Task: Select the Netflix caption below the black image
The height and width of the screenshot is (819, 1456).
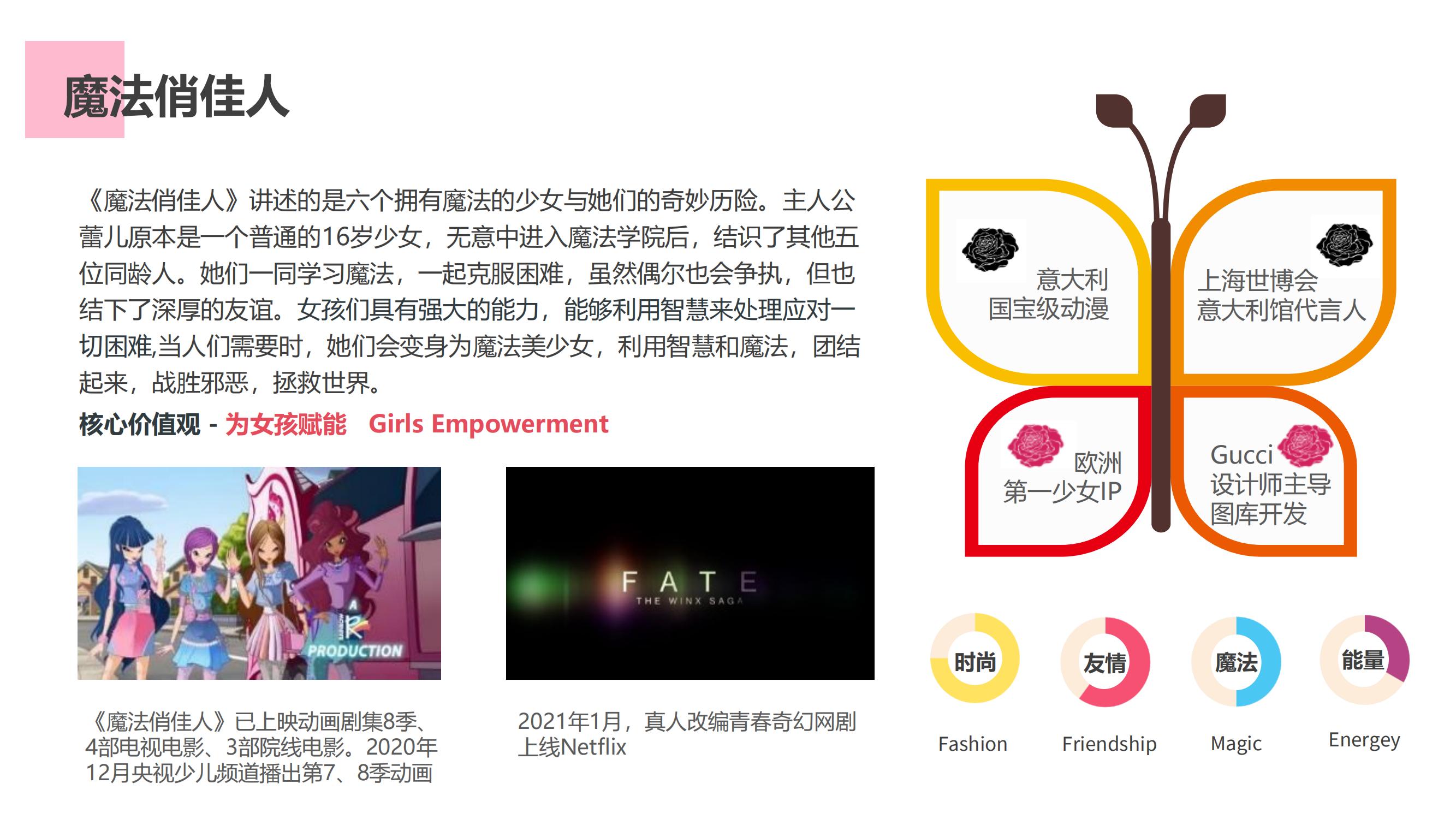Action: [x=687, y=734]
